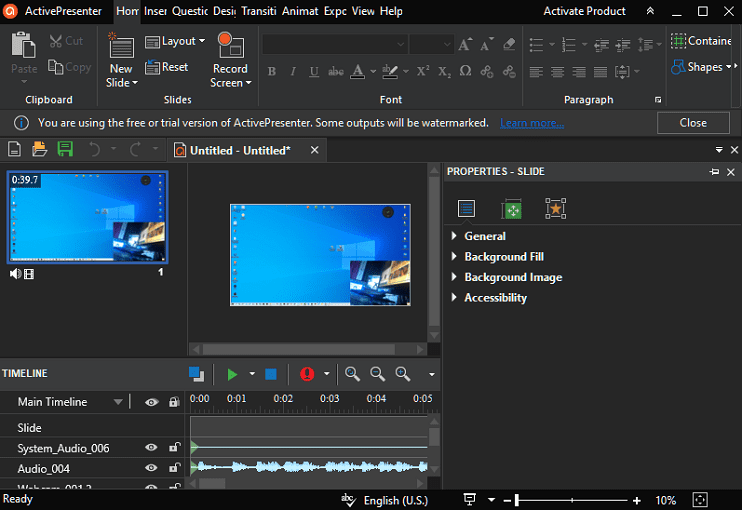Open the Questions ribbon tab
Screen dimensions: 742x510
point(190,11)
